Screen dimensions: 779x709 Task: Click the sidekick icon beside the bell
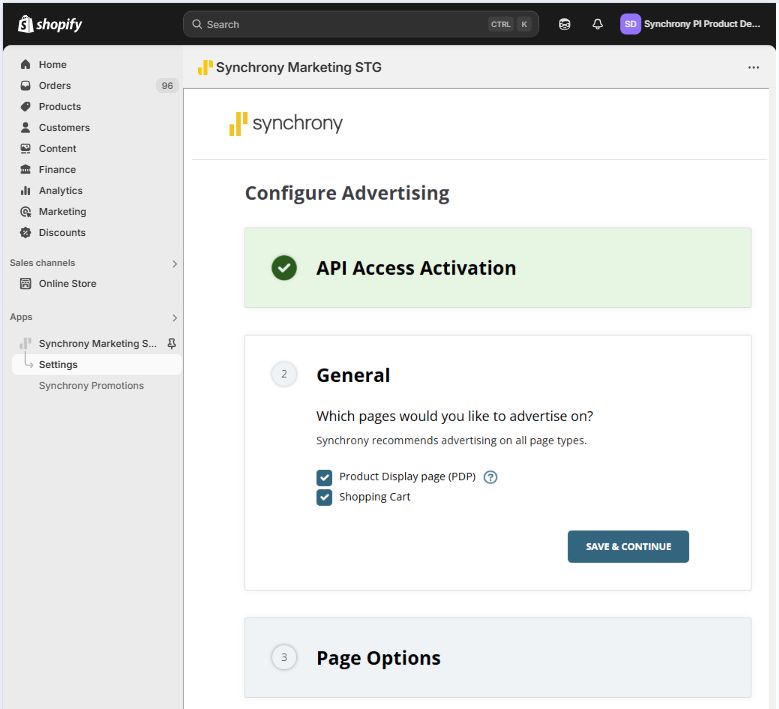[565, 24]
